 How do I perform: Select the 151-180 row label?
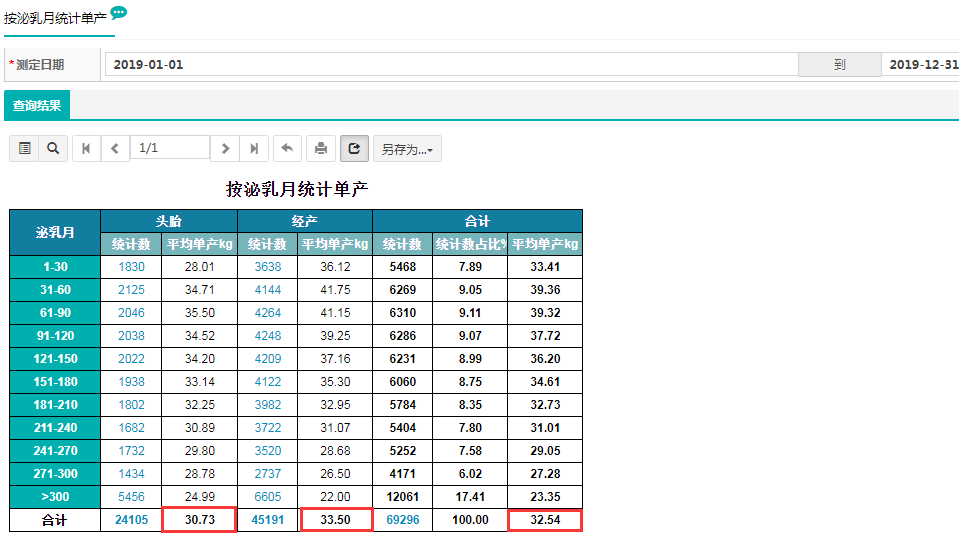pyautogui.click(x=55, y=382)
